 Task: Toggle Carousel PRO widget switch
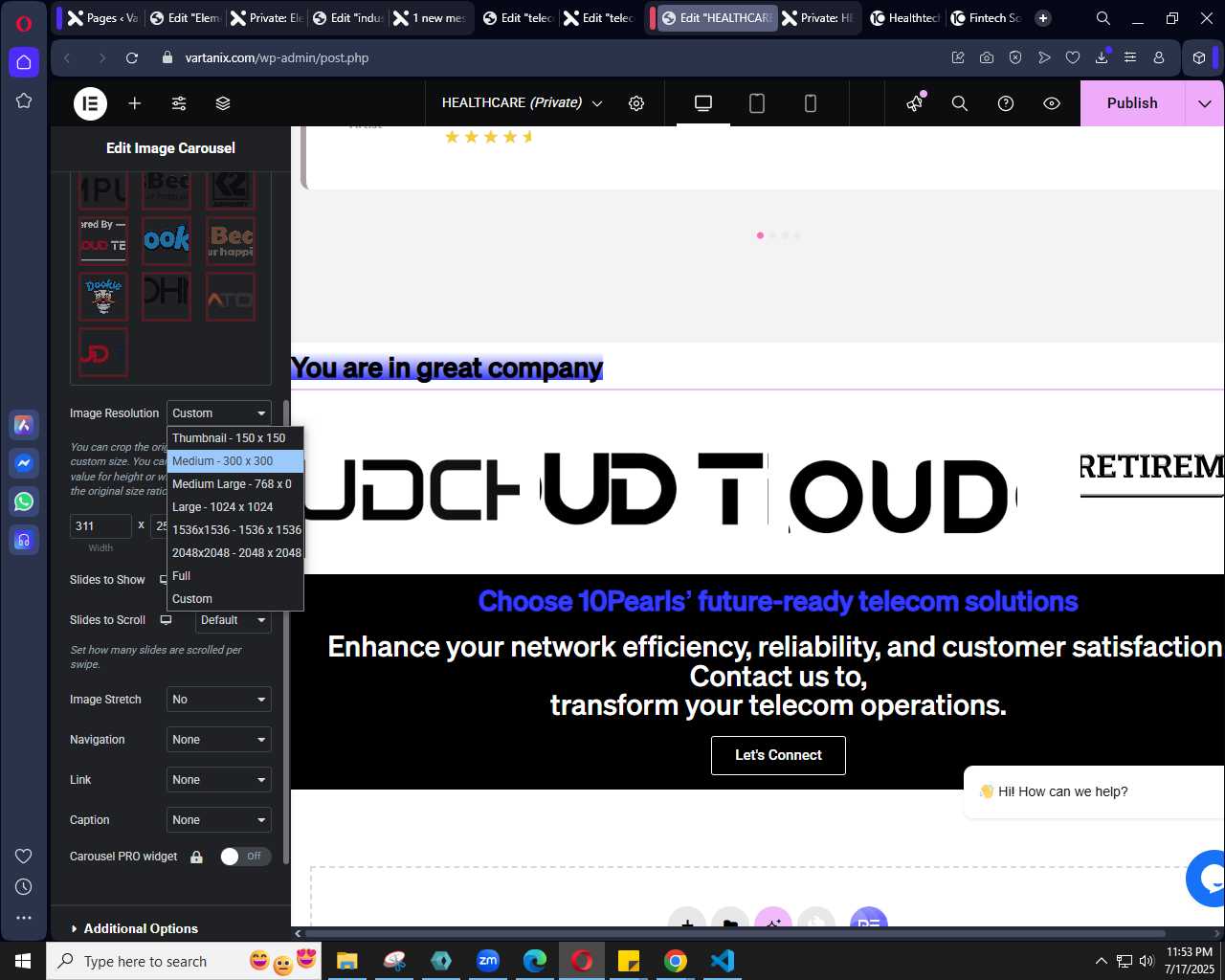point(246,857)
